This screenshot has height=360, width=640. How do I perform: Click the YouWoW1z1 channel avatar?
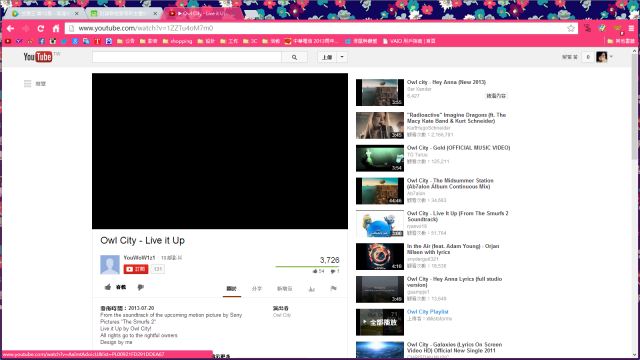pyautogui.click(x=110, y=264)
